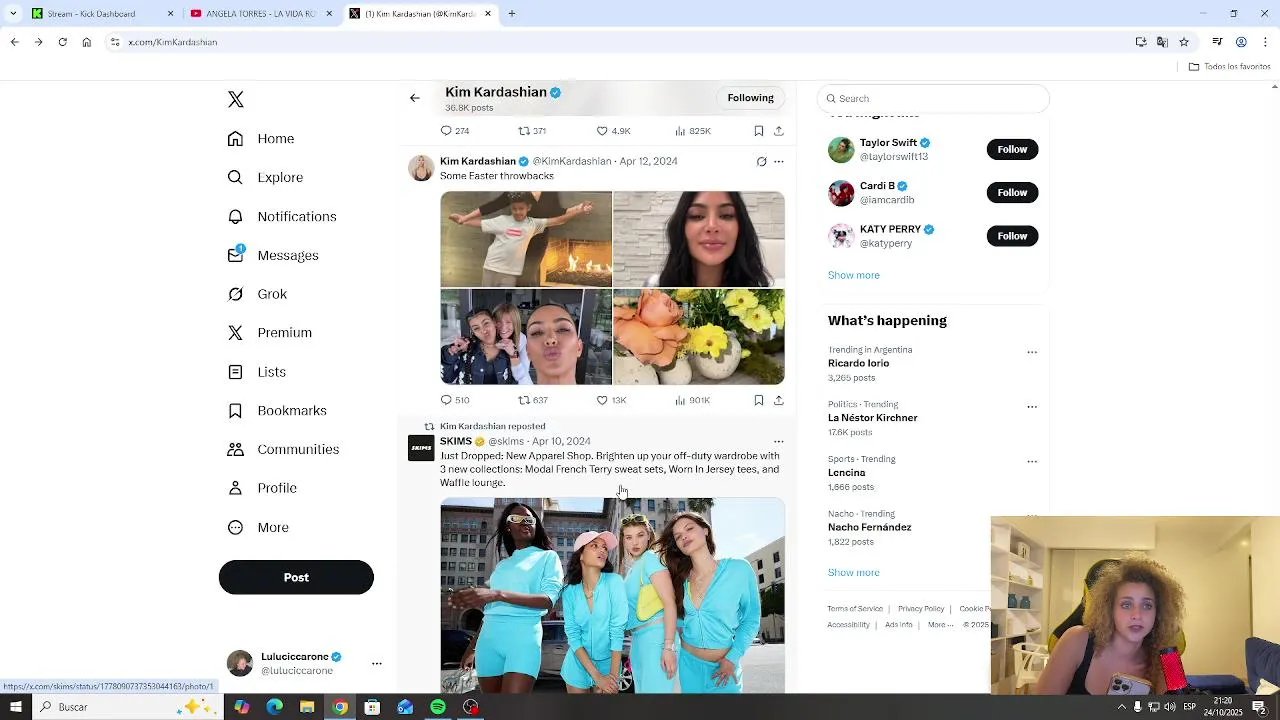Viewport: 1280px width, 720px height.
Task: Open Spotify from the taskbar
Action: [438, 707]
